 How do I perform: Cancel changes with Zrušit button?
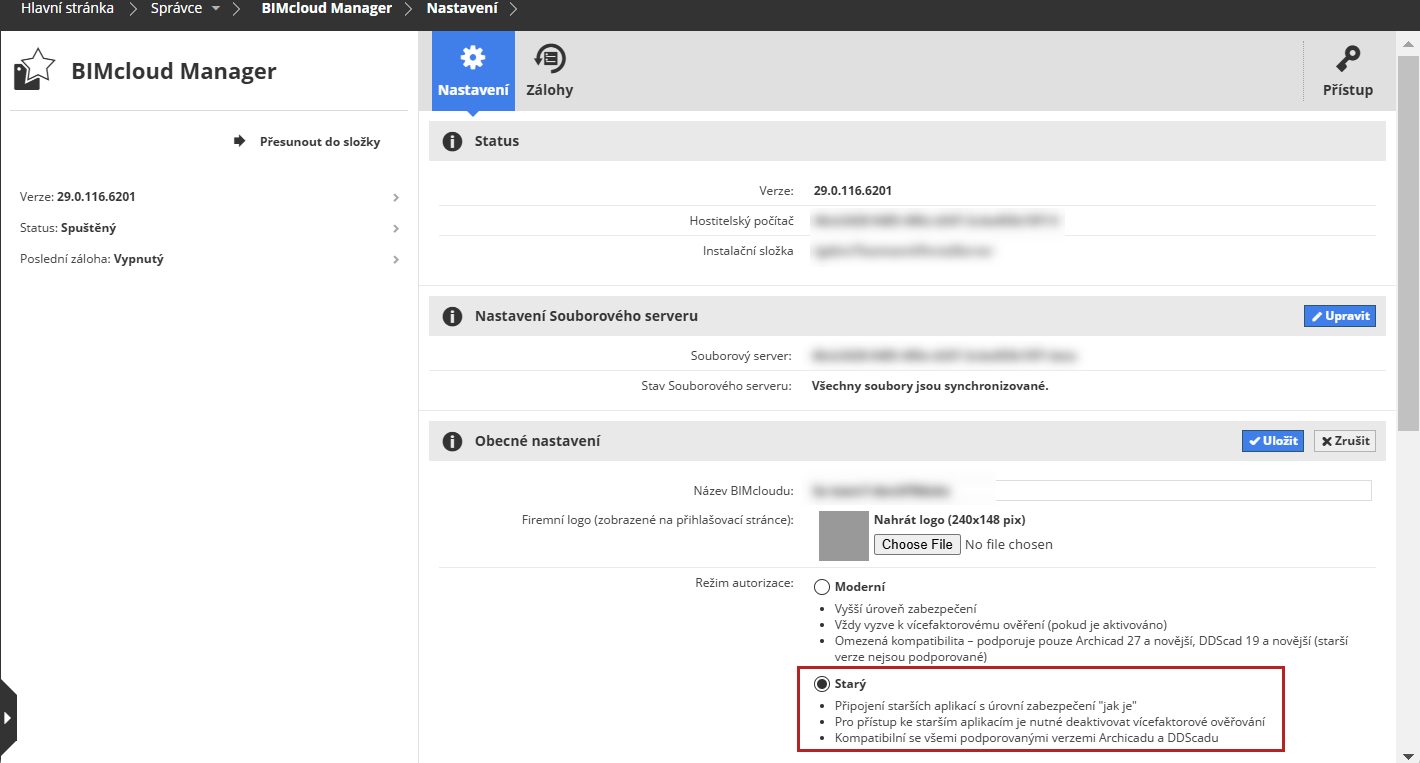tap(1344, 441)
